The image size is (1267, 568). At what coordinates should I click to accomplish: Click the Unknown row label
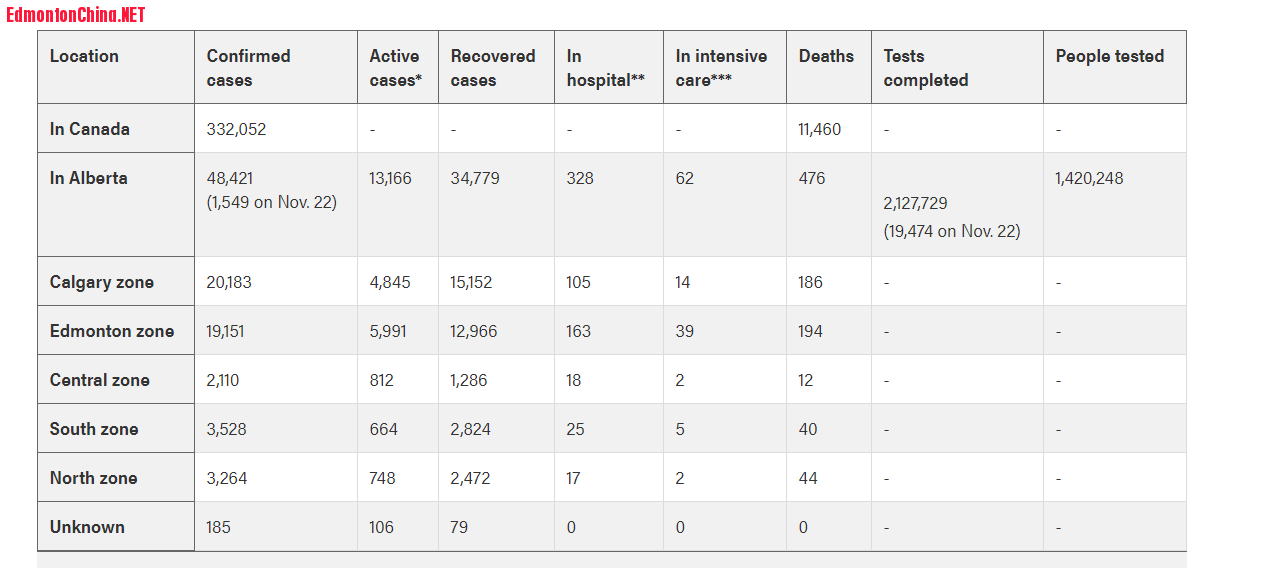tap(87, 527)
